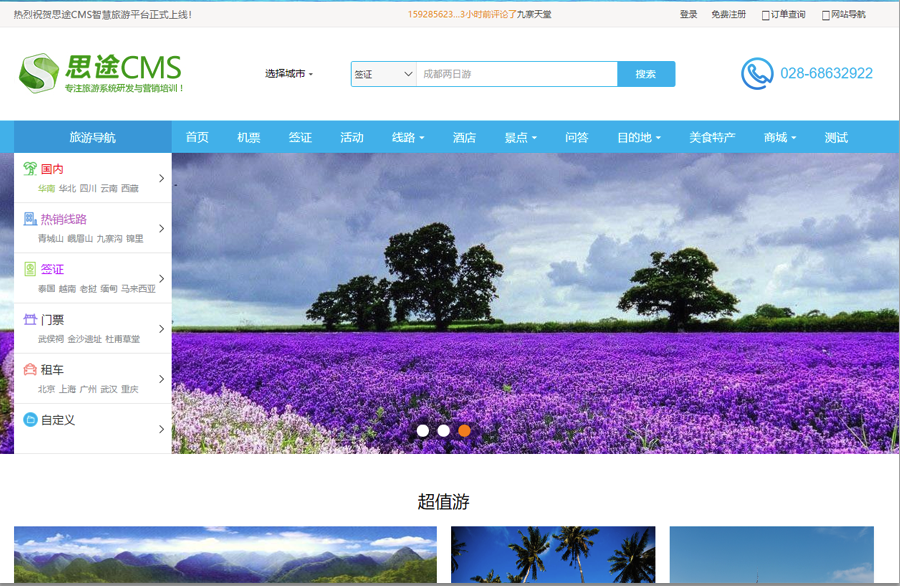Click the 自定义 blue circle icon
The width and height of the screenshot is (900, 586).
30,419
